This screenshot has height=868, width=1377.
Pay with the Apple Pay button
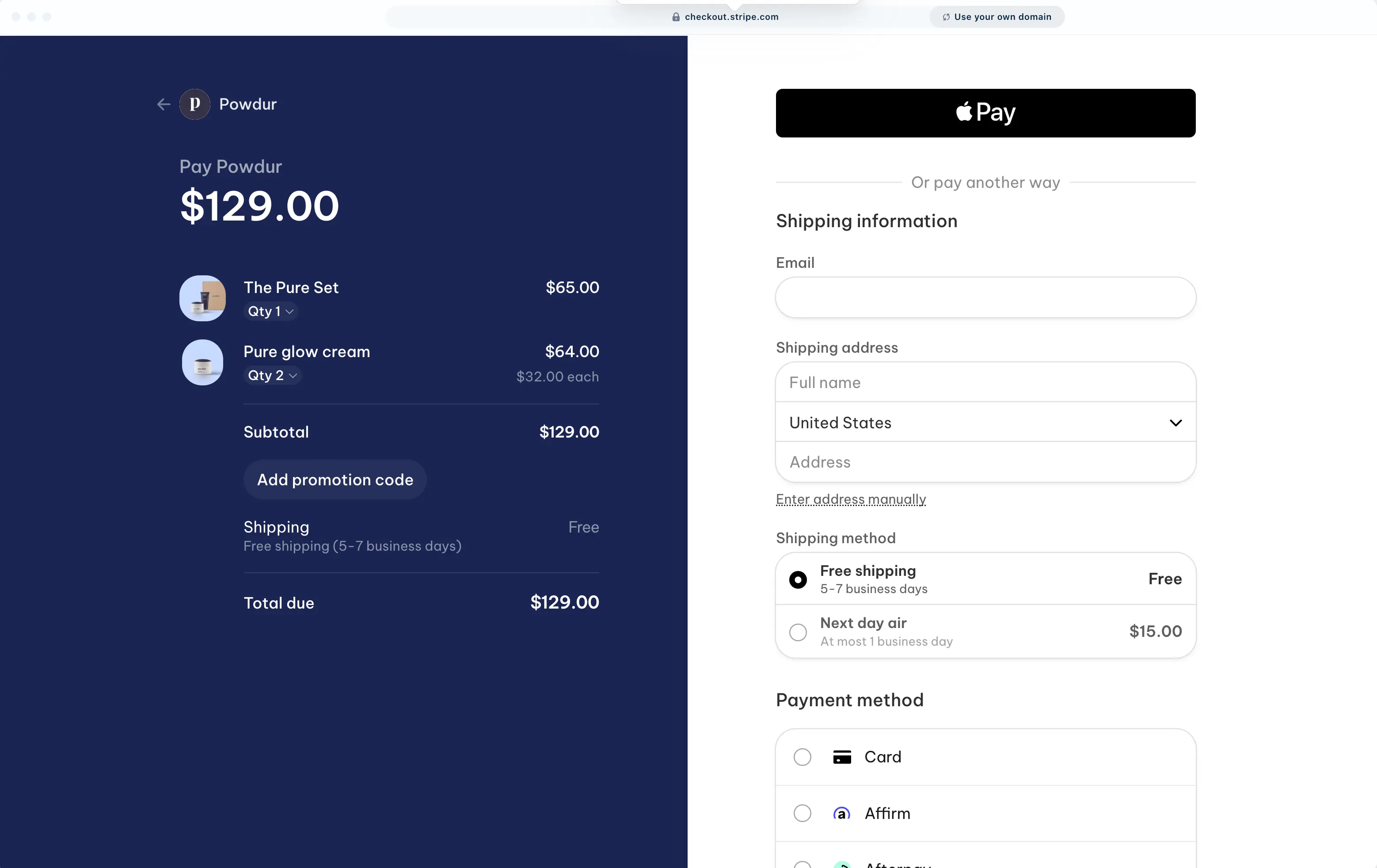(985, 113)
